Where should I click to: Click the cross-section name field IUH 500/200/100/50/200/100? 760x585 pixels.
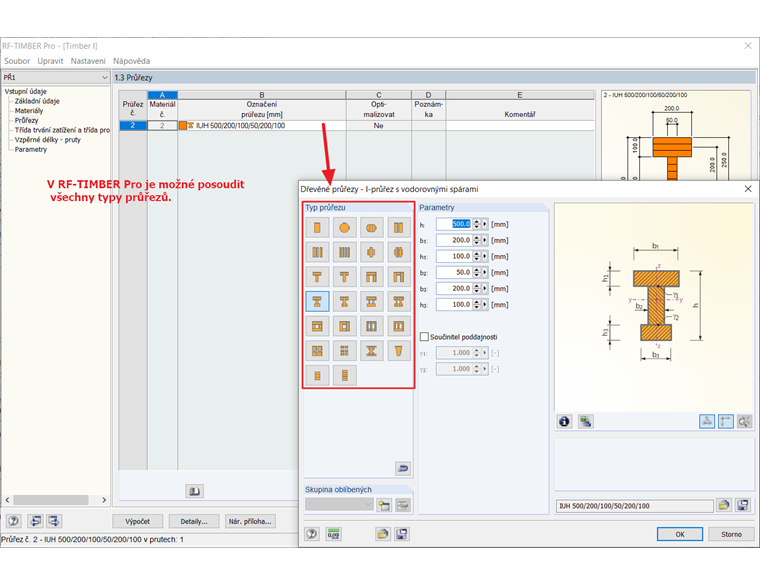coord(634,506)
